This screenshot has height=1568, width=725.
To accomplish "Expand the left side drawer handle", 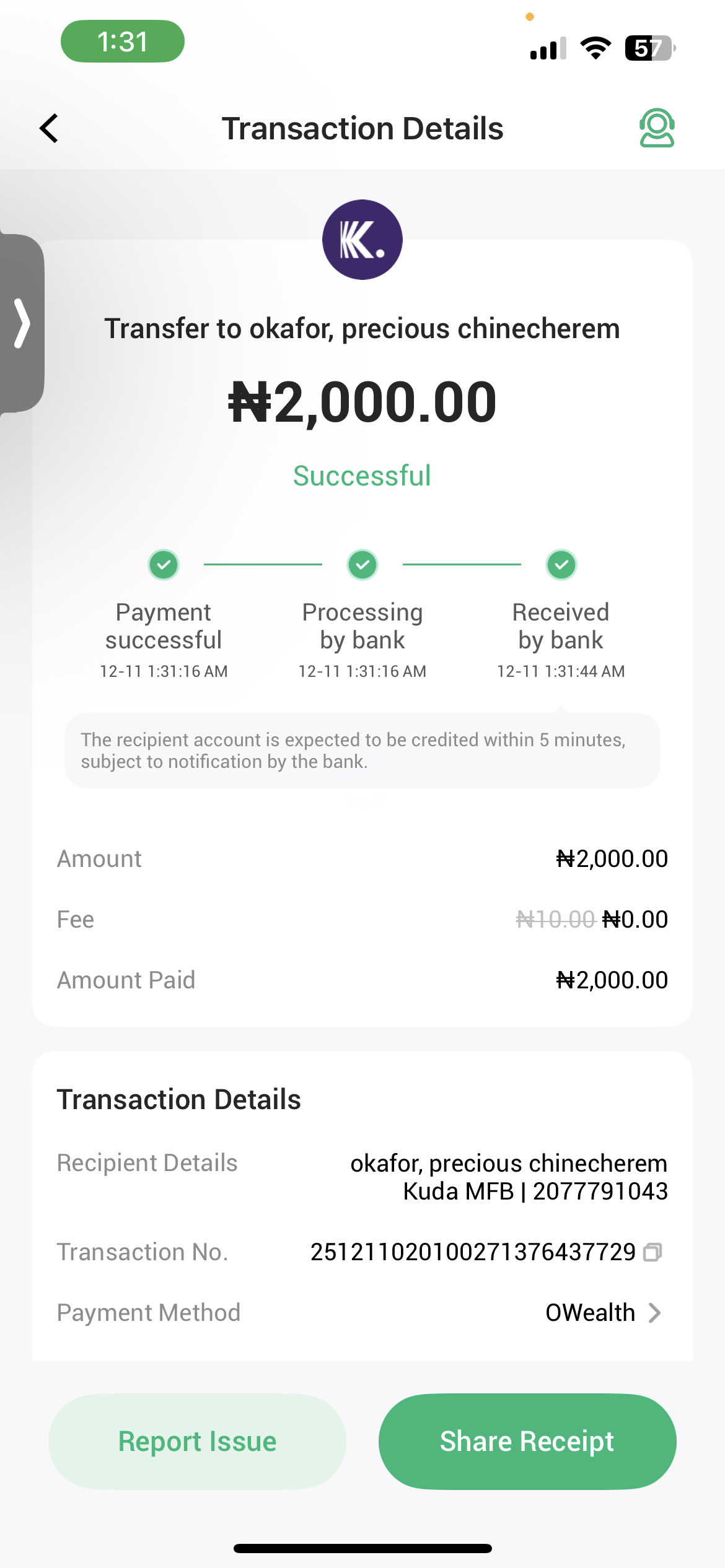I will [x=22, y=323].
